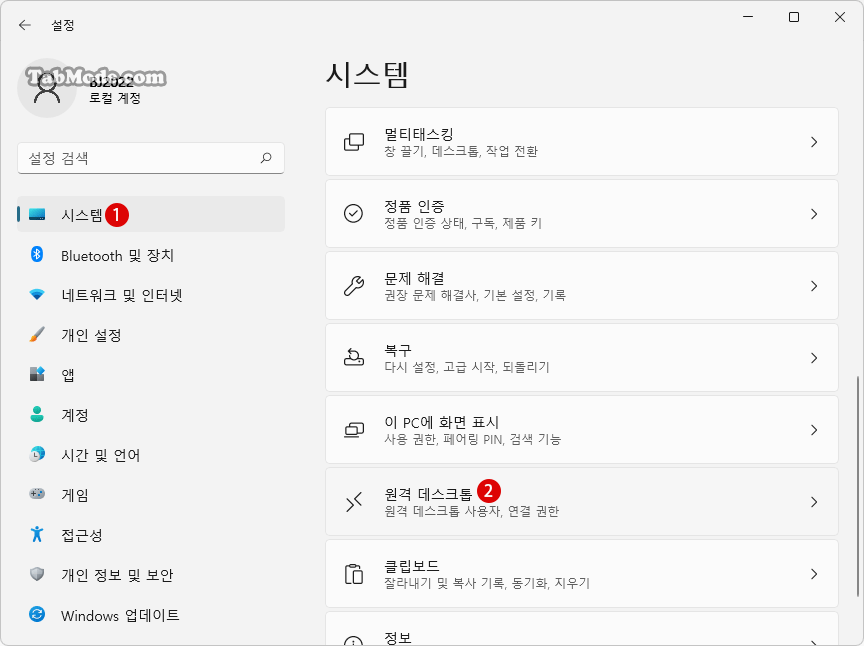Click the vertical scrollbar on right edge

pos(857,486)
